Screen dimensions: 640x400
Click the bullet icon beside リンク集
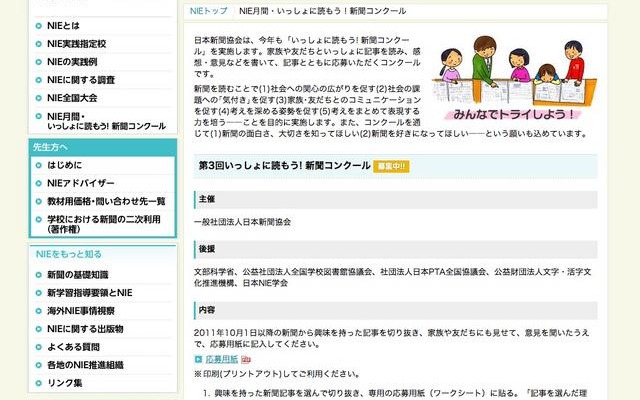point(39,383)
